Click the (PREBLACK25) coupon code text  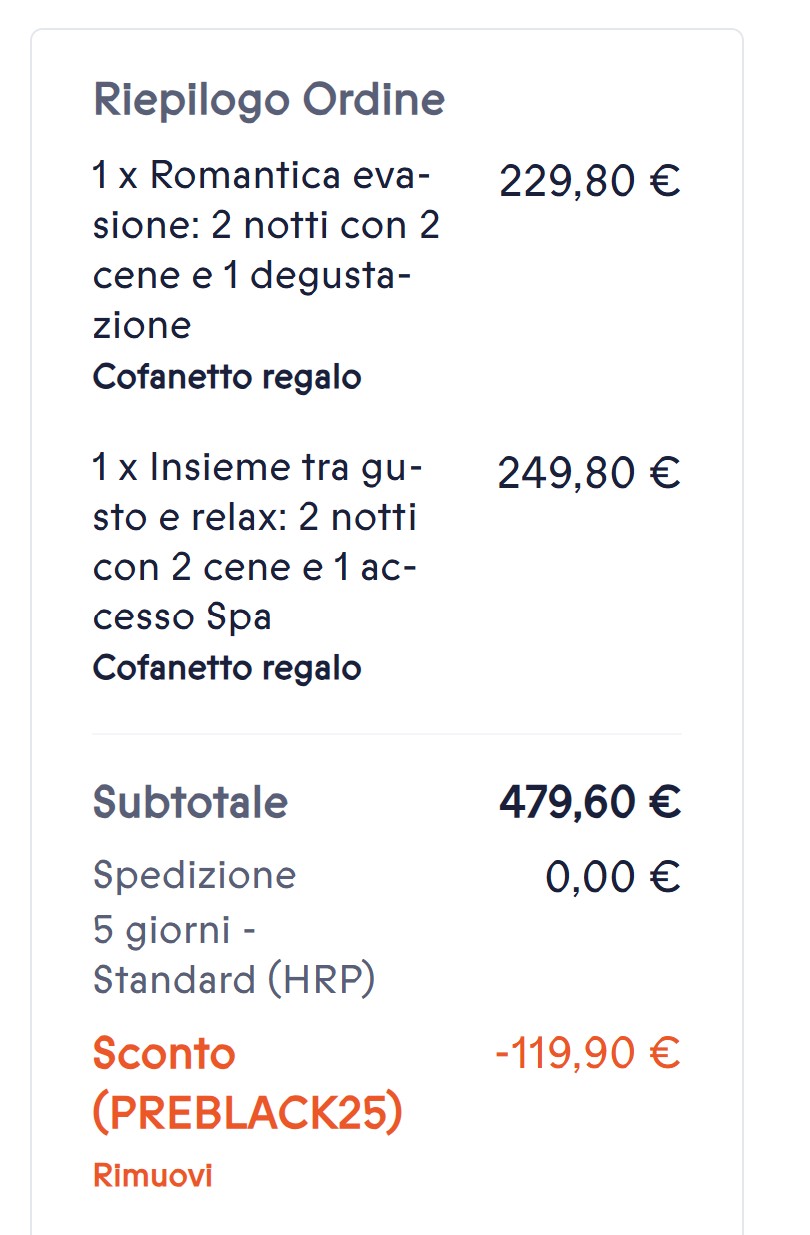coord(247,1114)
